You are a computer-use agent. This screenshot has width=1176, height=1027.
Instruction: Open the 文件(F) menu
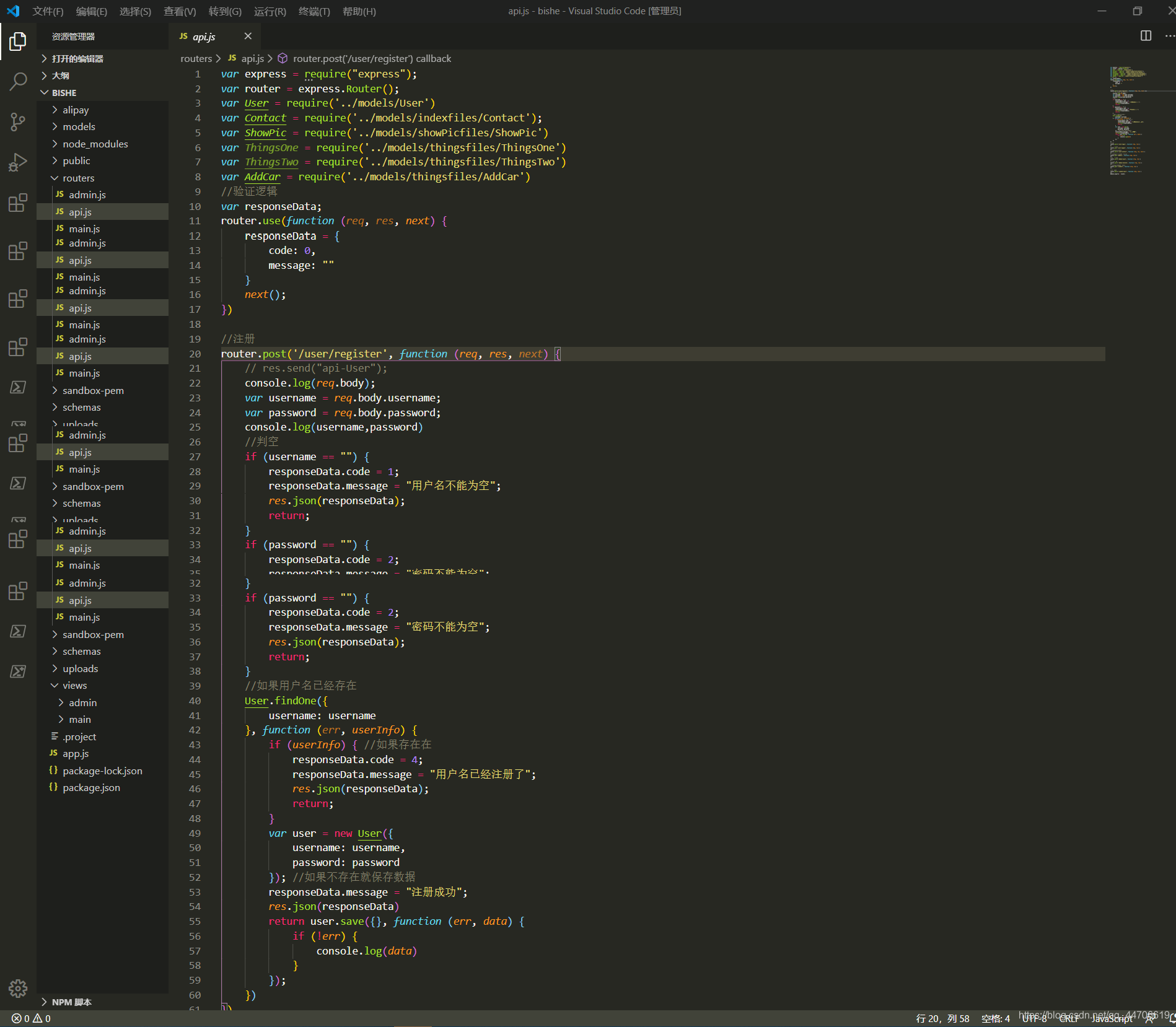[x=48, y=11]
